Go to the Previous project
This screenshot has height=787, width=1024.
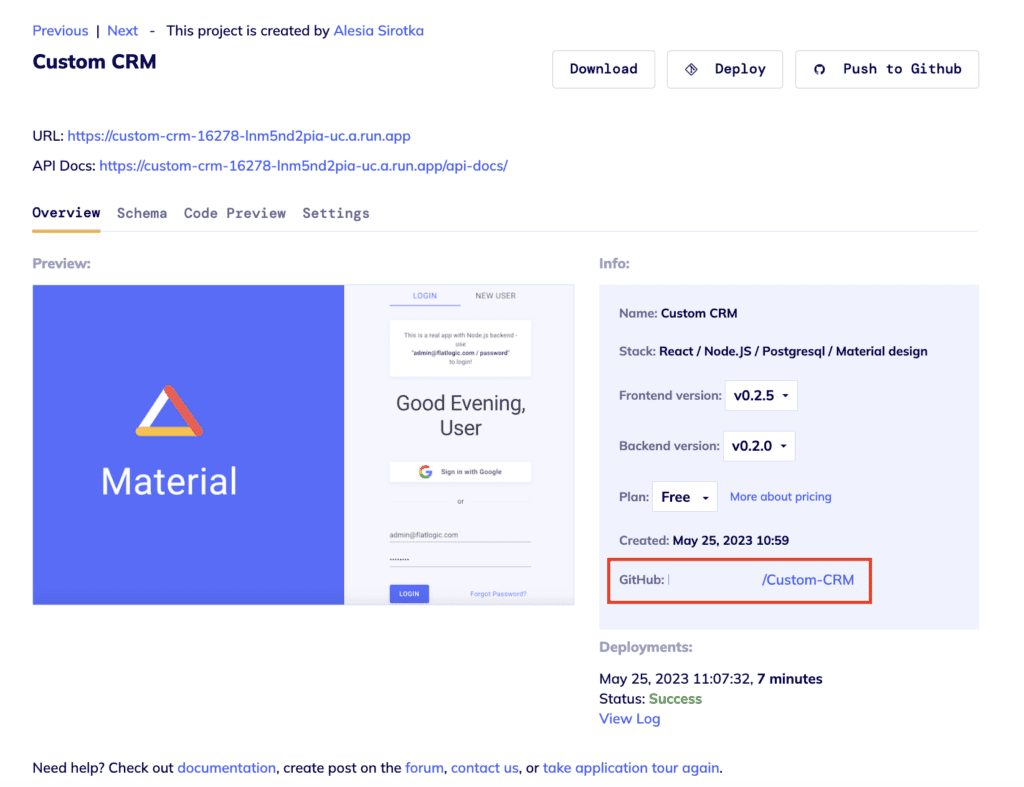coord(60,31)
